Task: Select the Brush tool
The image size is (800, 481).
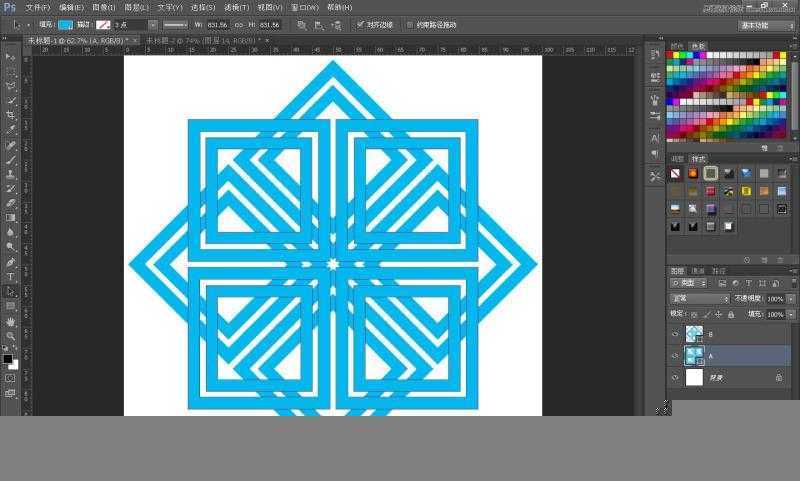Action: 10,160
